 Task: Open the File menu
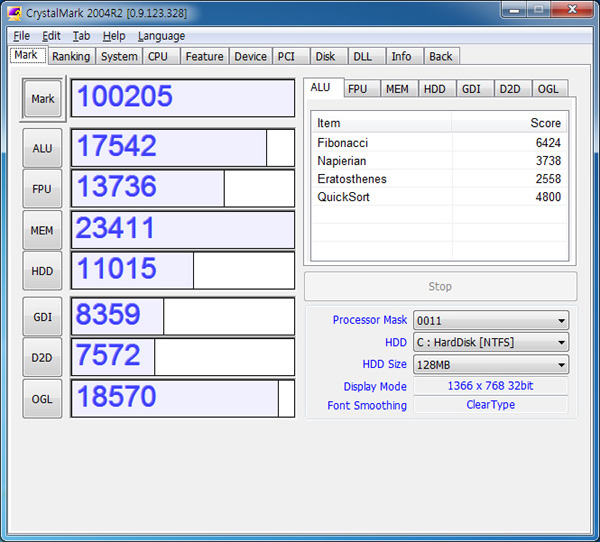tap(21, 36)
